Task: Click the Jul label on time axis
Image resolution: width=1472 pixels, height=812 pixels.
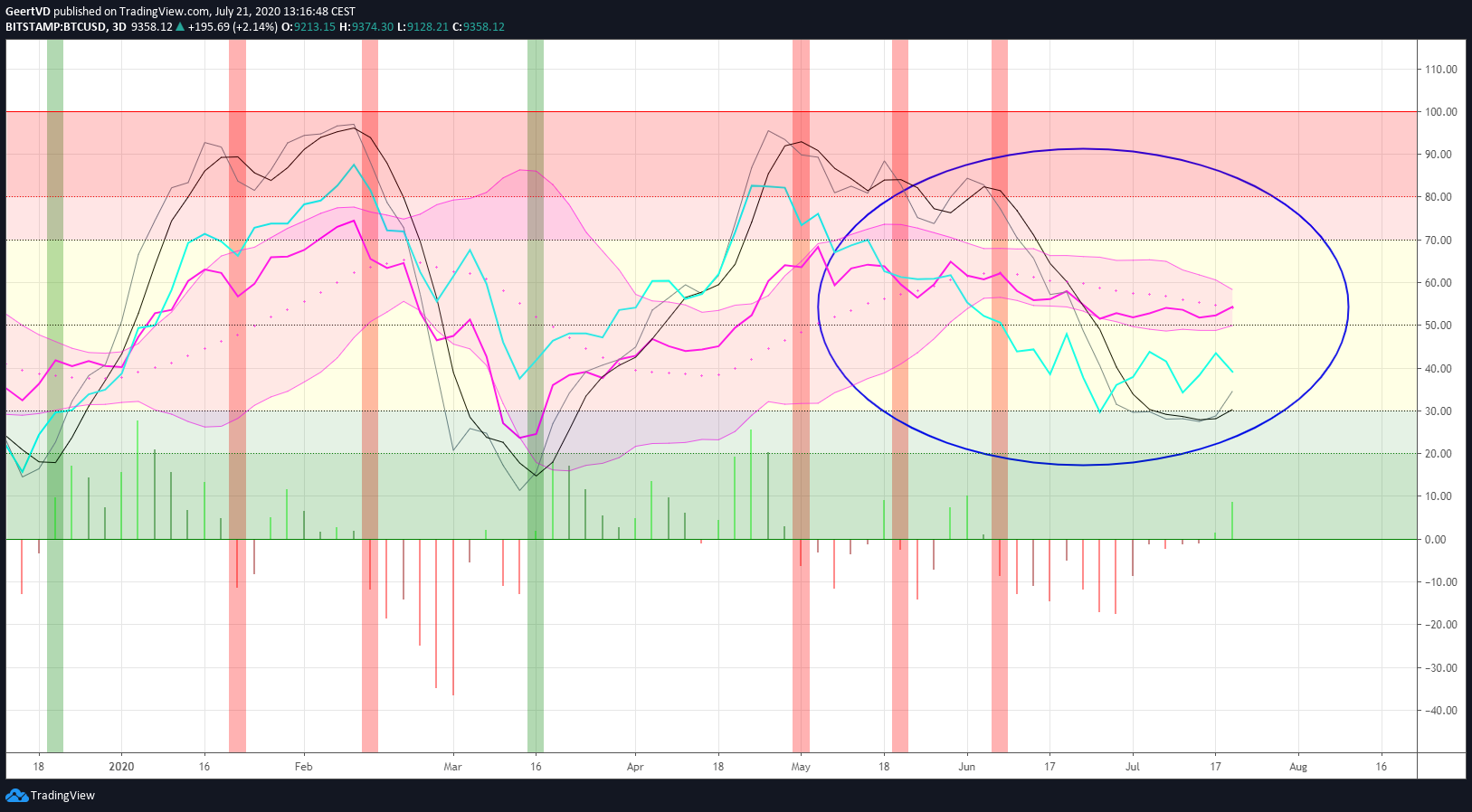Action: pyautogui.click(x=1133, y=767)
